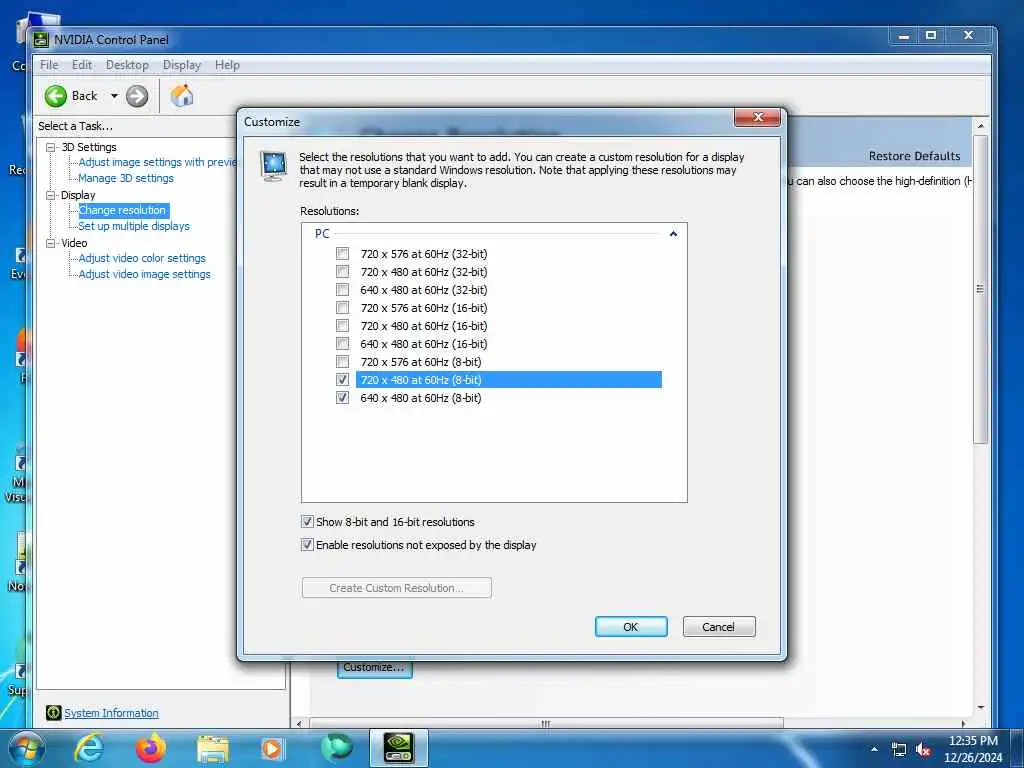The width and height of the screenshot is (1024, 768).
Task: Click System Information icon
Action: point(54,713)
